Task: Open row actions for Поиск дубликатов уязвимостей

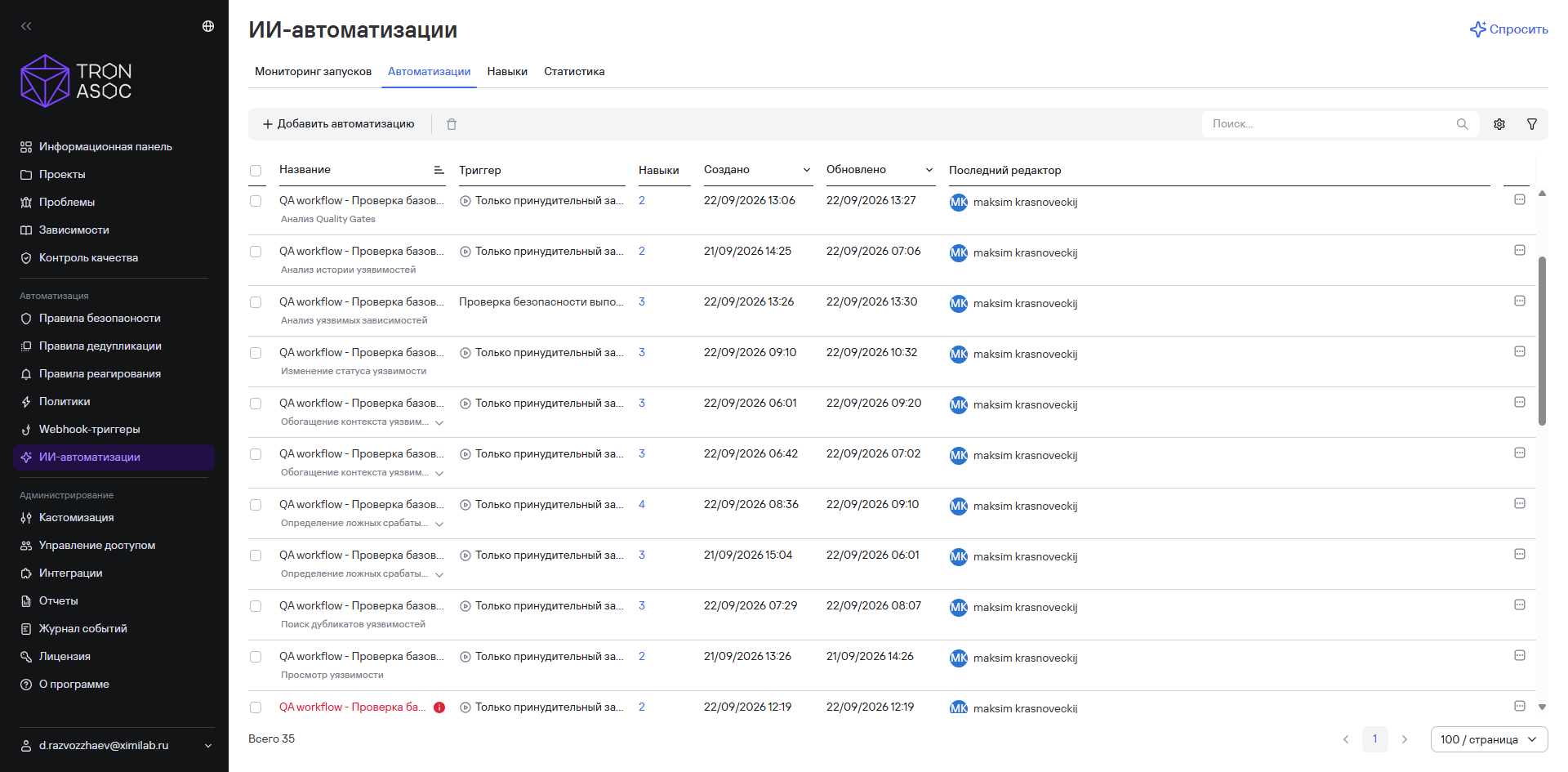Action: [x=1520, y=605]
